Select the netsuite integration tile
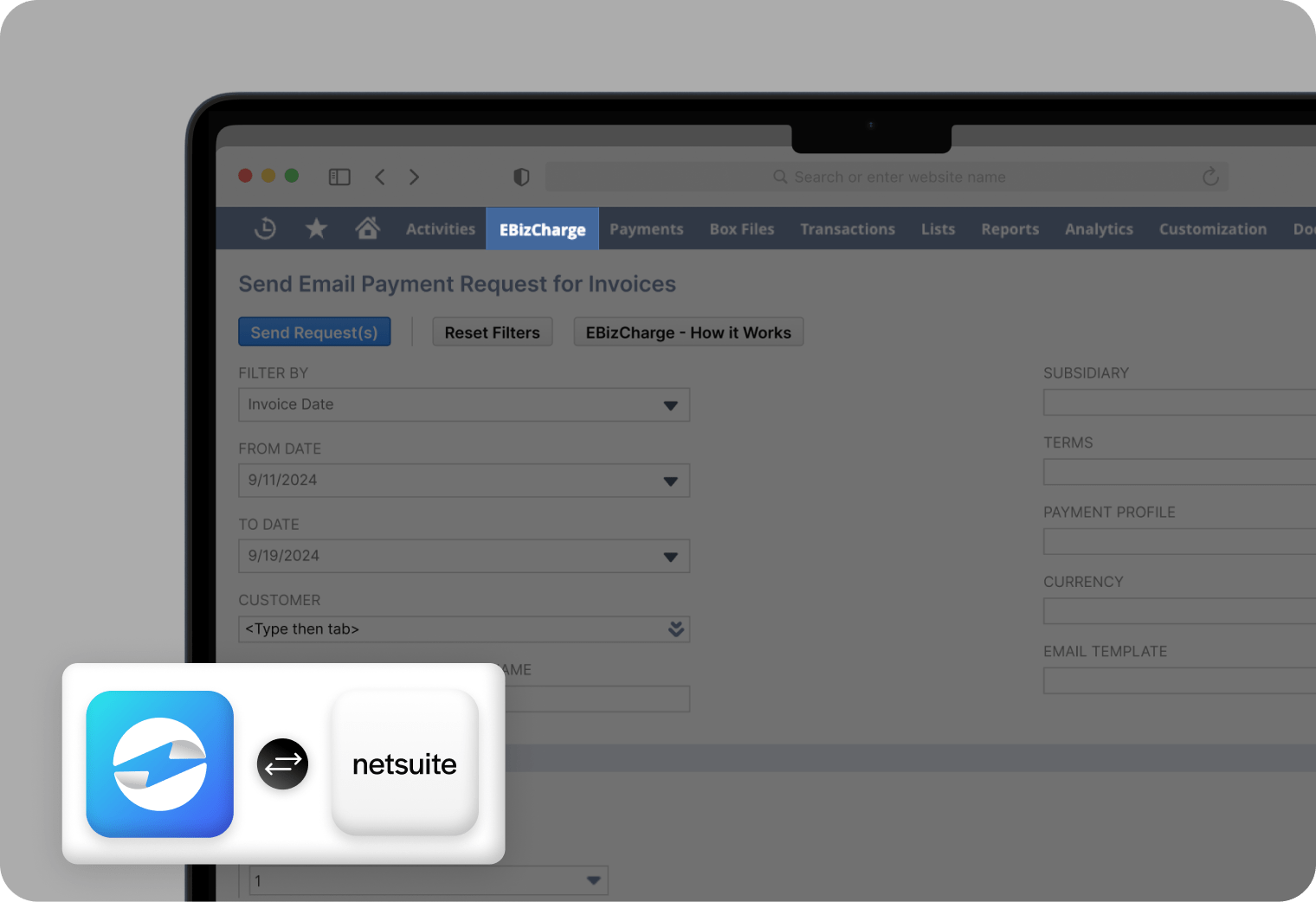Screen dimensions: 1316x902 click(404, 763)
